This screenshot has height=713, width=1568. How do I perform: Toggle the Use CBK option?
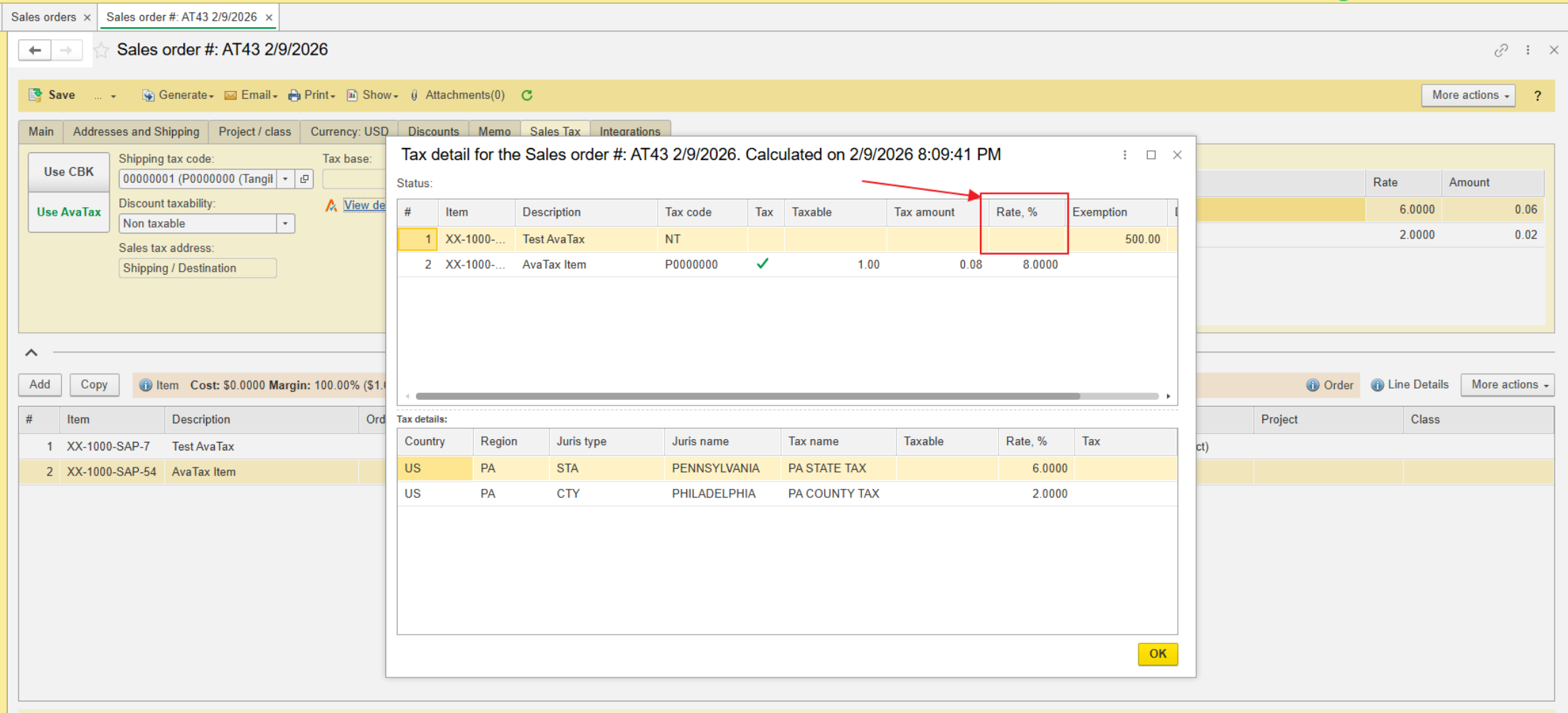[69, 172]
